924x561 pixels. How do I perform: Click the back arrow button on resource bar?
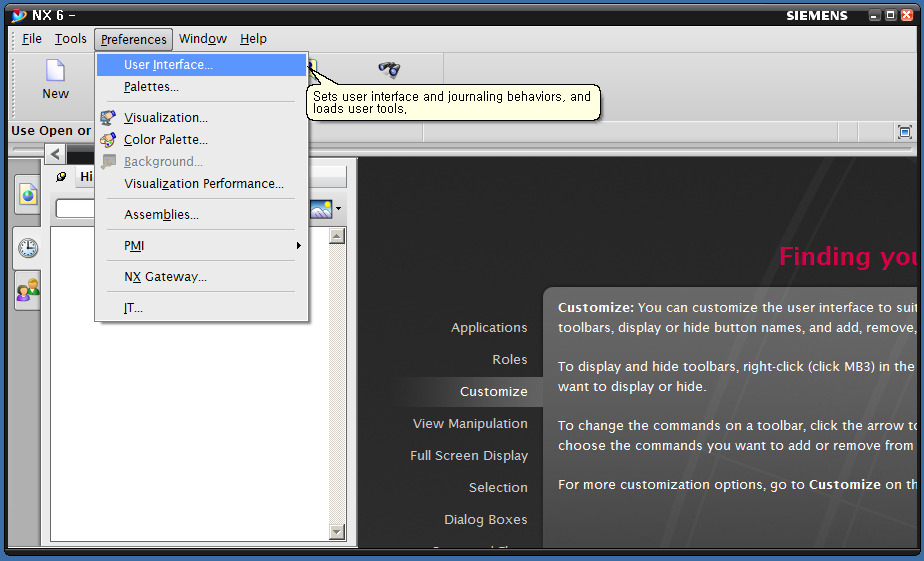pos(55,154)
